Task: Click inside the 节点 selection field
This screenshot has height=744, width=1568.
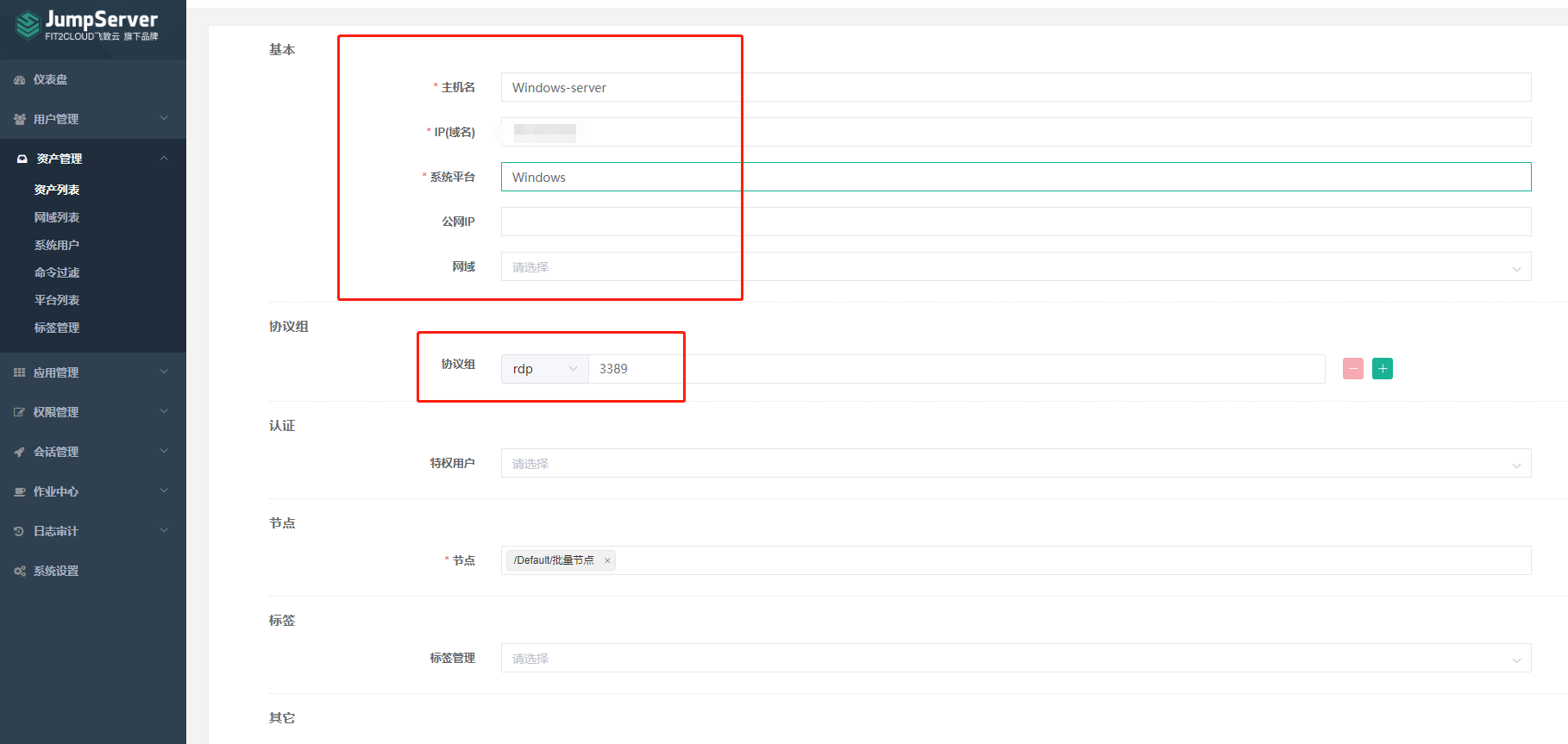Action: pos(1016,560)
